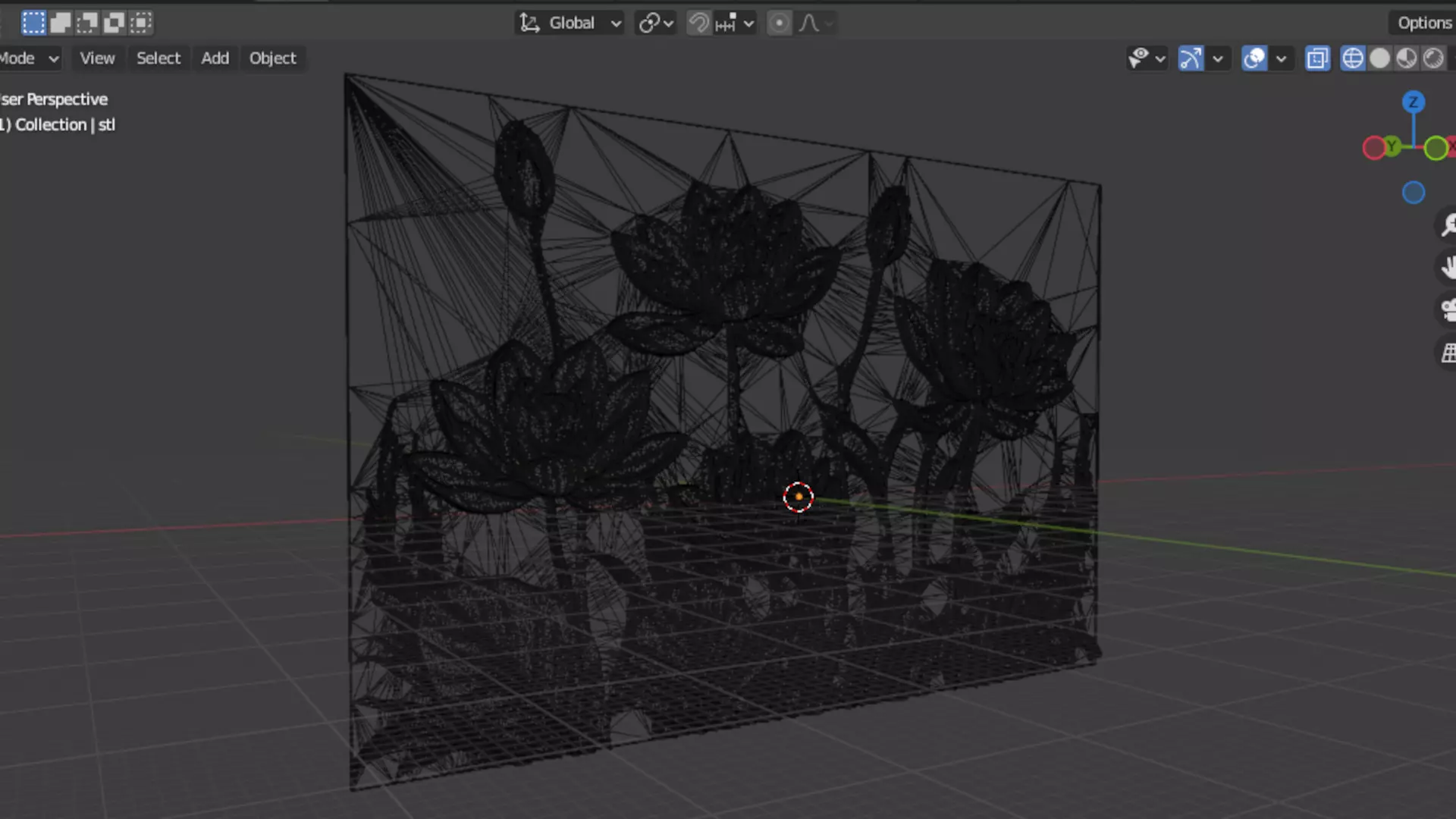Expand the overlays dropdown arrow

click(1281, 58)
